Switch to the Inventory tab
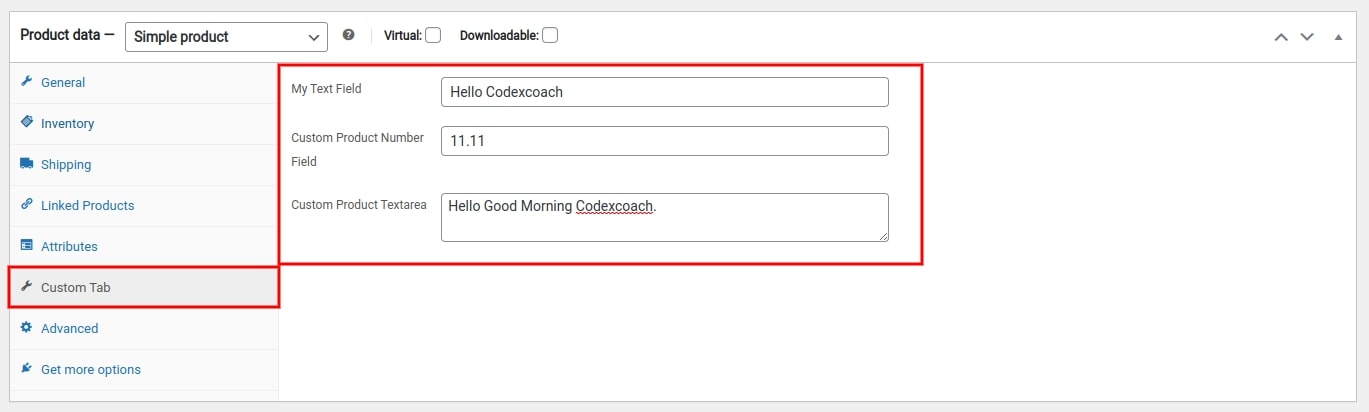 pos(67,123)
